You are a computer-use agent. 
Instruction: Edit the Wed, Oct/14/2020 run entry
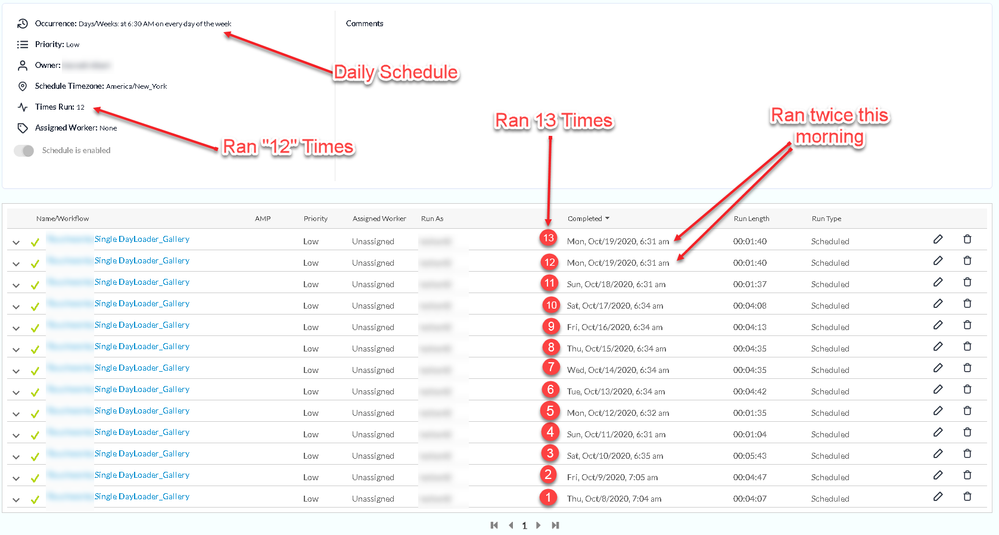(x=938, y=368)
